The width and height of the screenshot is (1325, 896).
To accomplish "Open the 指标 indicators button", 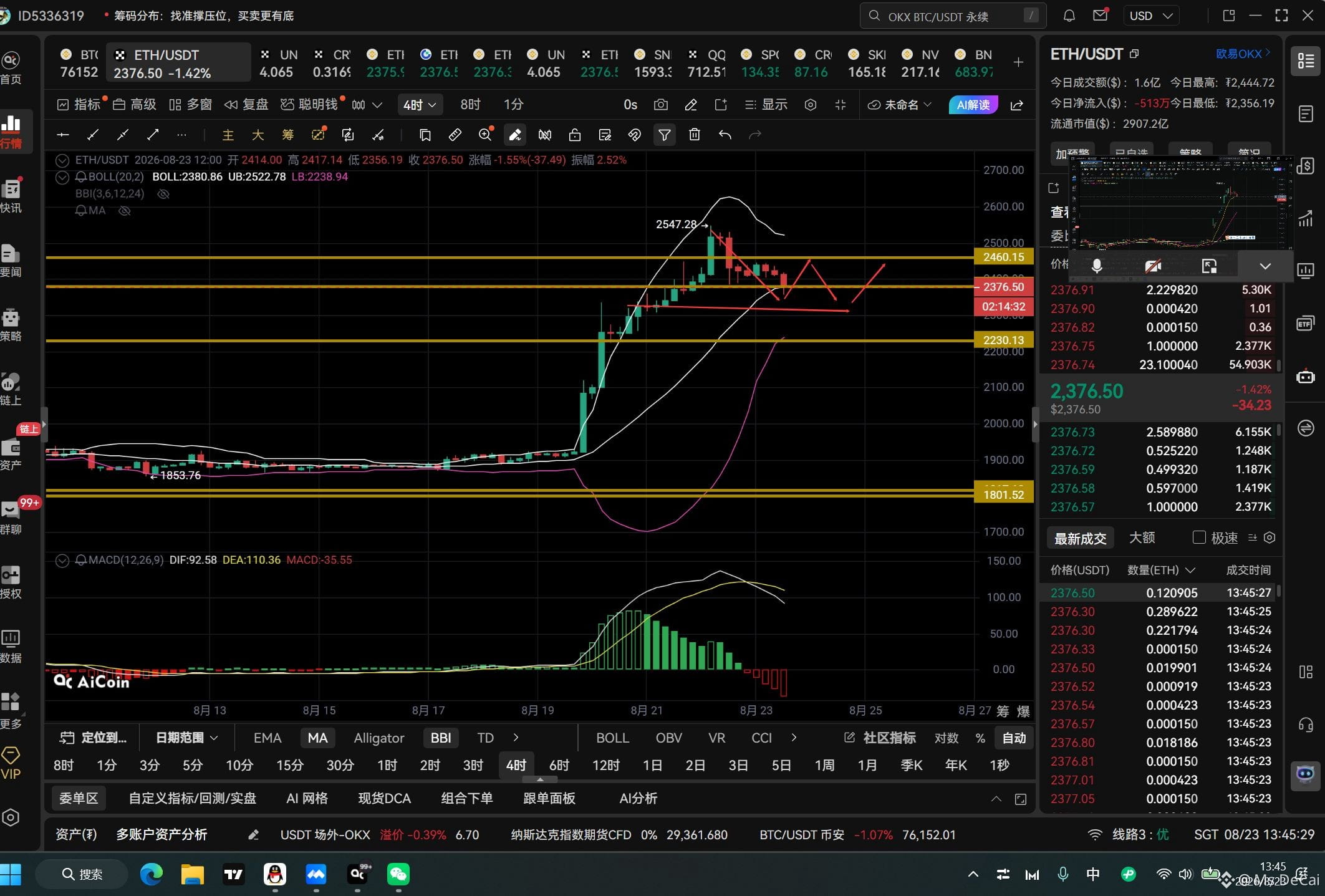I will pos(79,105).
